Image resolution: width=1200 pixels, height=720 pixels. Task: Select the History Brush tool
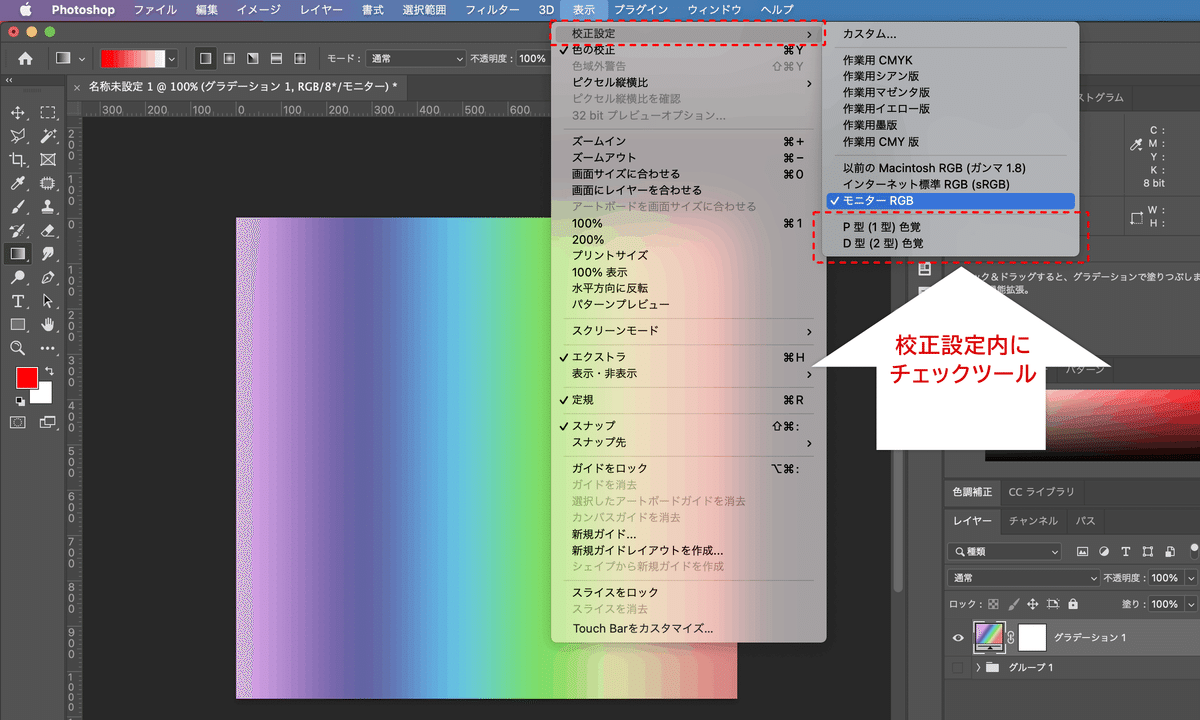18,230
